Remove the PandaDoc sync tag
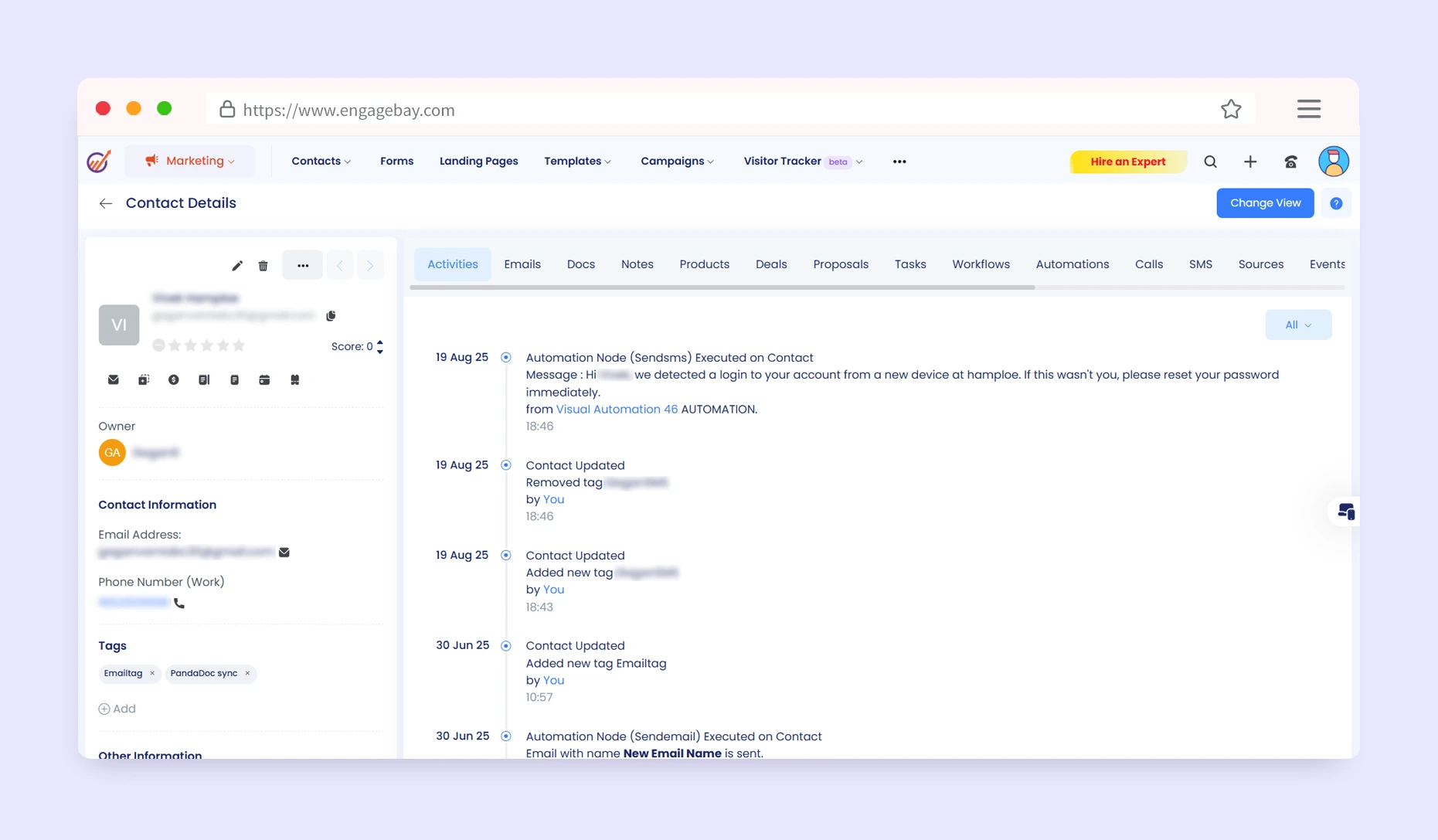The height and width of the screenshot is (840, 1438). click(247, 673)
